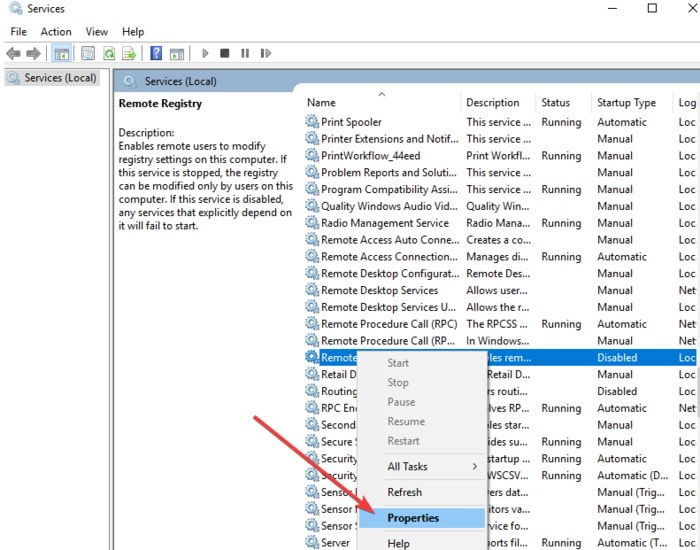Screen dimensions: 700x550
Task: Click the Print Spooler gear icon
Action: (312, 121)
